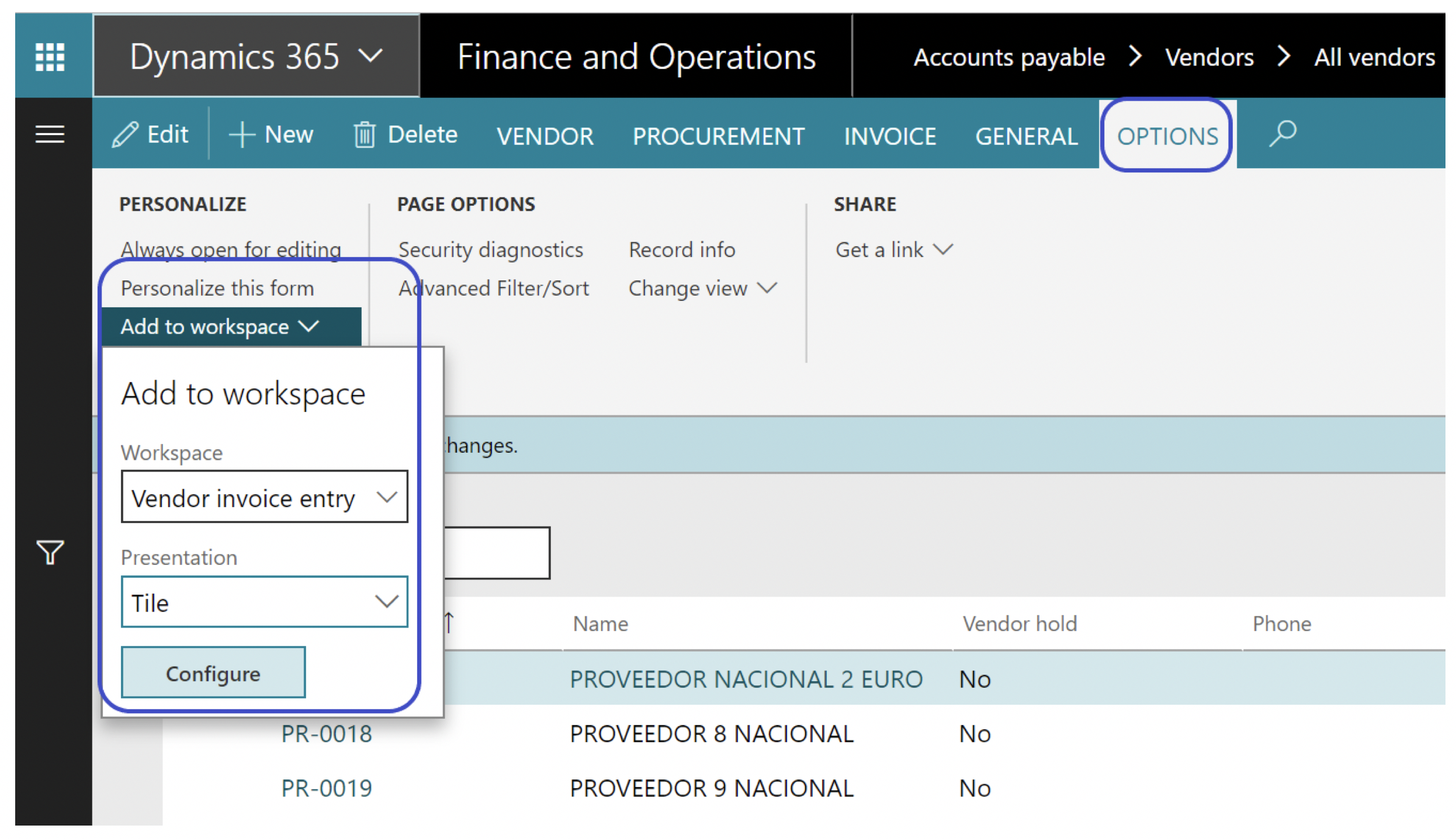The height and width of the screenshot is (839, 1456).
Task: Create a New vendor record
Action: pyautogui.click(x=271, y=134)
